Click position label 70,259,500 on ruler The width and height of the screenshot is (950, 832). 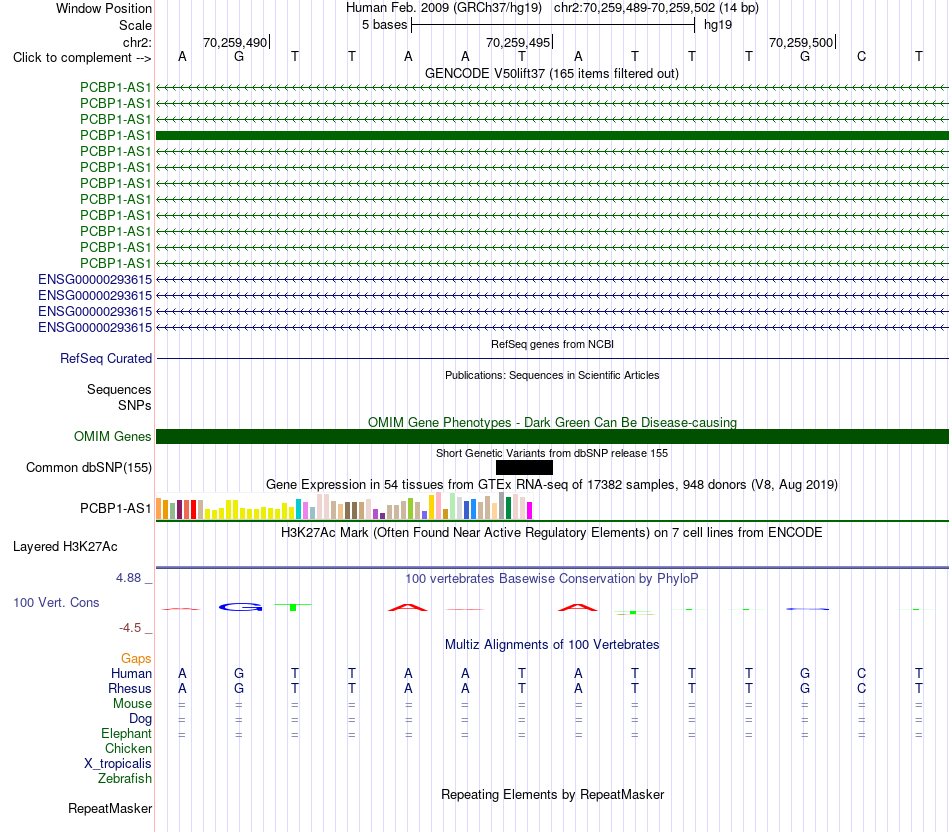click(x=801, y=42)
